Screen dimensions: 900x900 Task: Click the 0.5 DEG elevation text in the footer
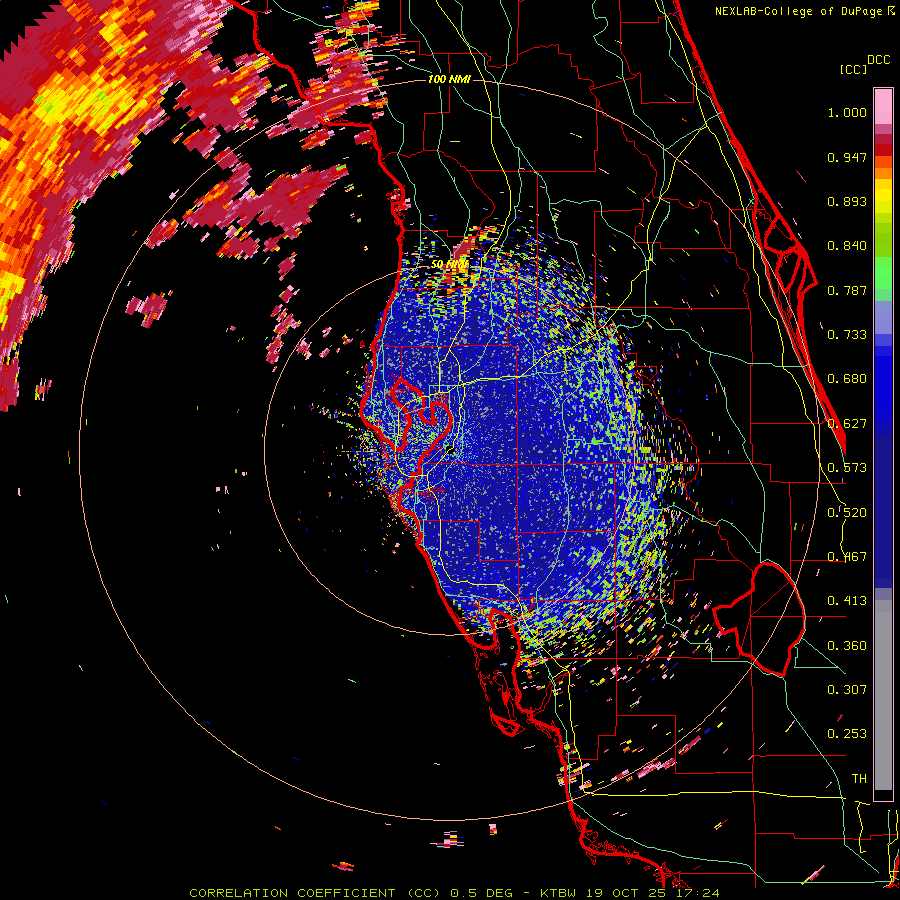483,893
